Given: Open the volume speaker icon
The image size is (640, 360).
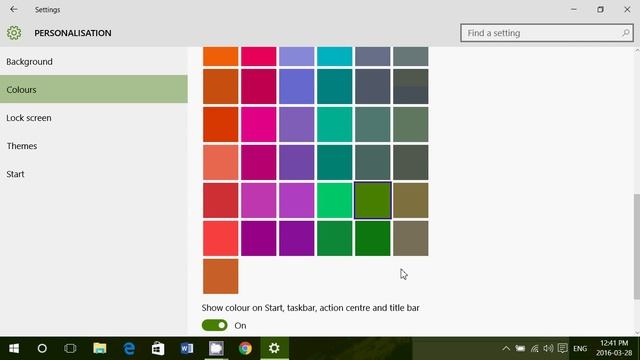Looking at the screenshot, I should [548, 348].
